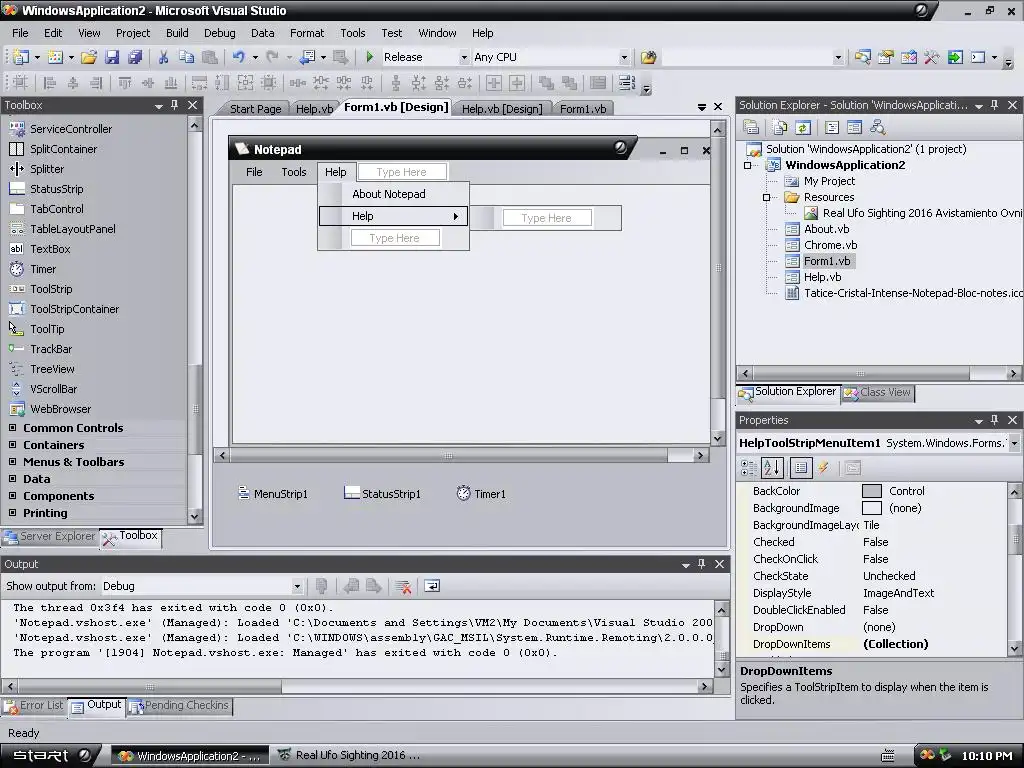Collapse WindowsApplication2 project node
The width and height of the screenshot is (1024, 768).
(x=747, y=165)
